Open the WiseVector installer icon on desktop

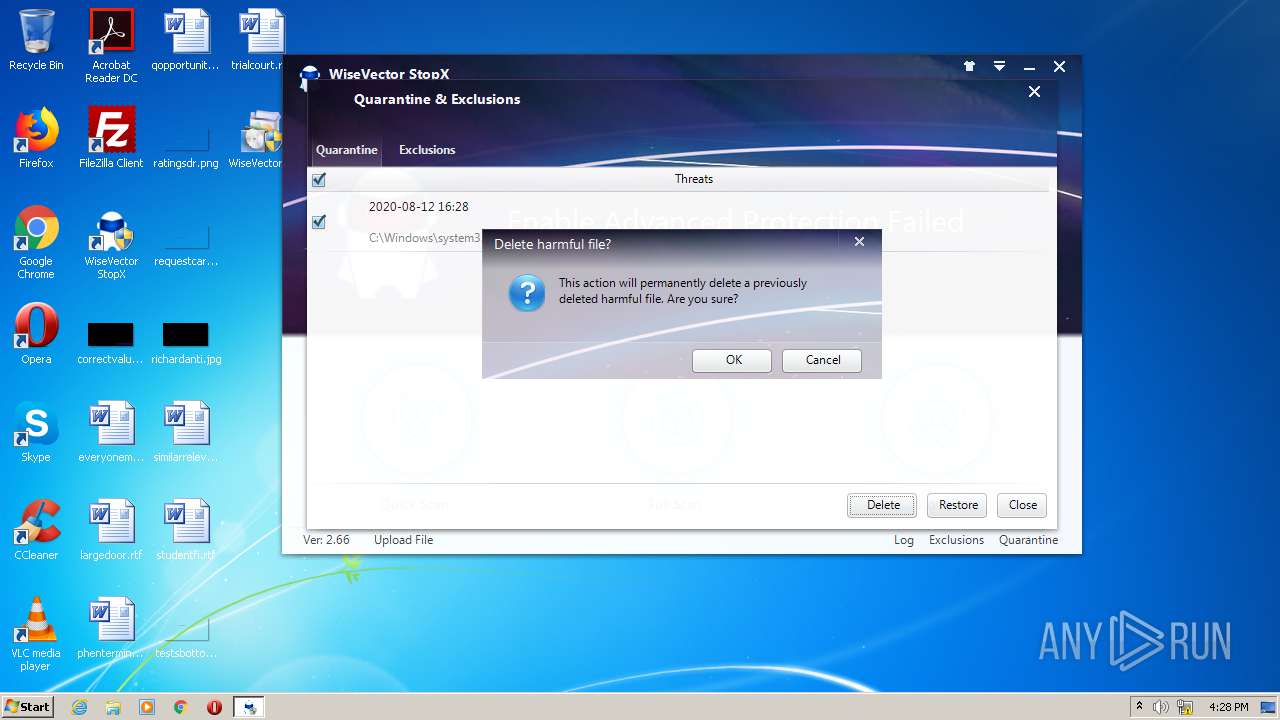(258, 138)
